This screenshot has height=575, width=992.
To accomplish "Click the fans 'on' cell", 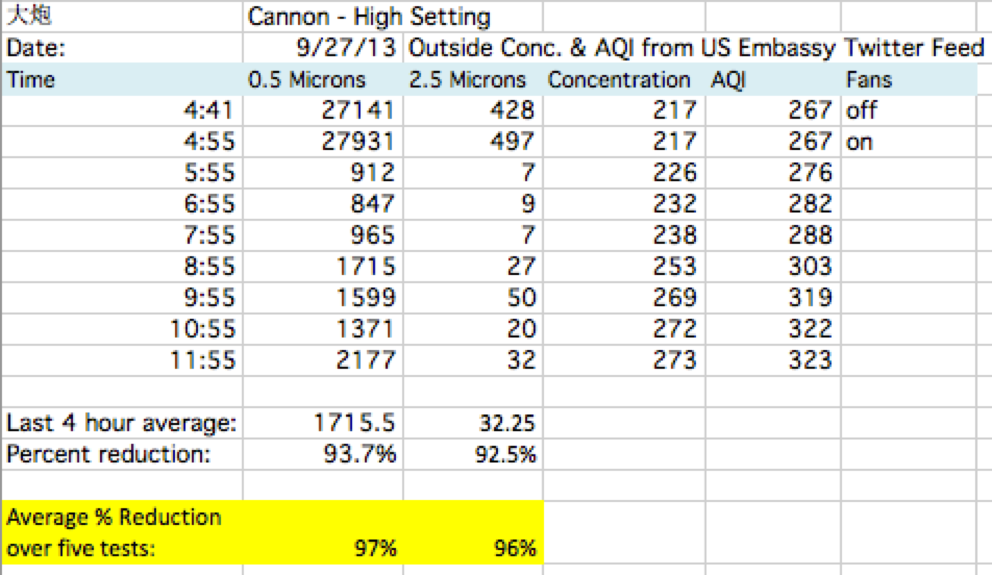I will pyautogui.click(x=909, y=142).
